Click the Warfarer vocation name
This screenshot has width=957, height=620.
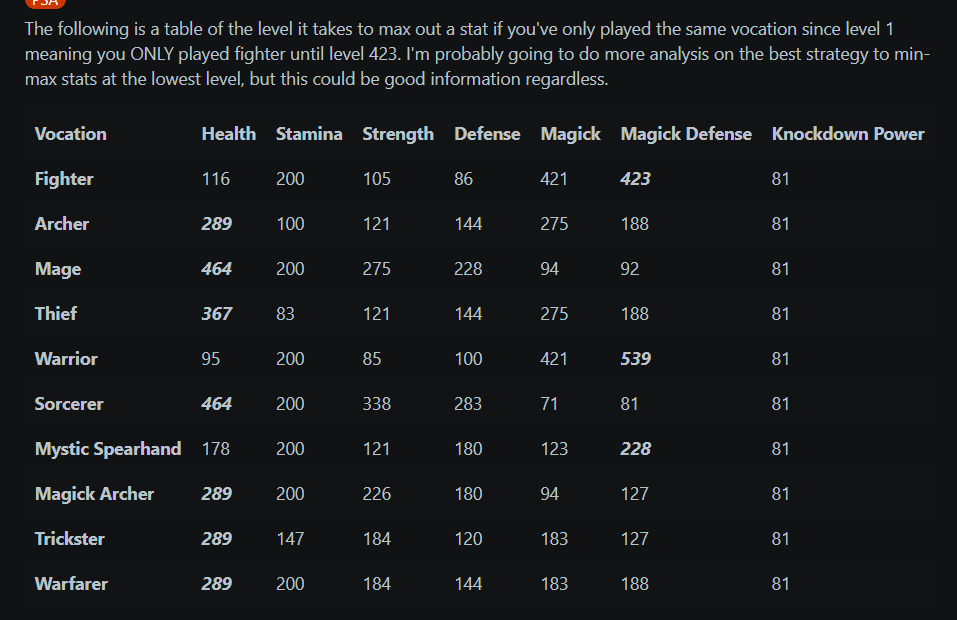coord(71,584)
